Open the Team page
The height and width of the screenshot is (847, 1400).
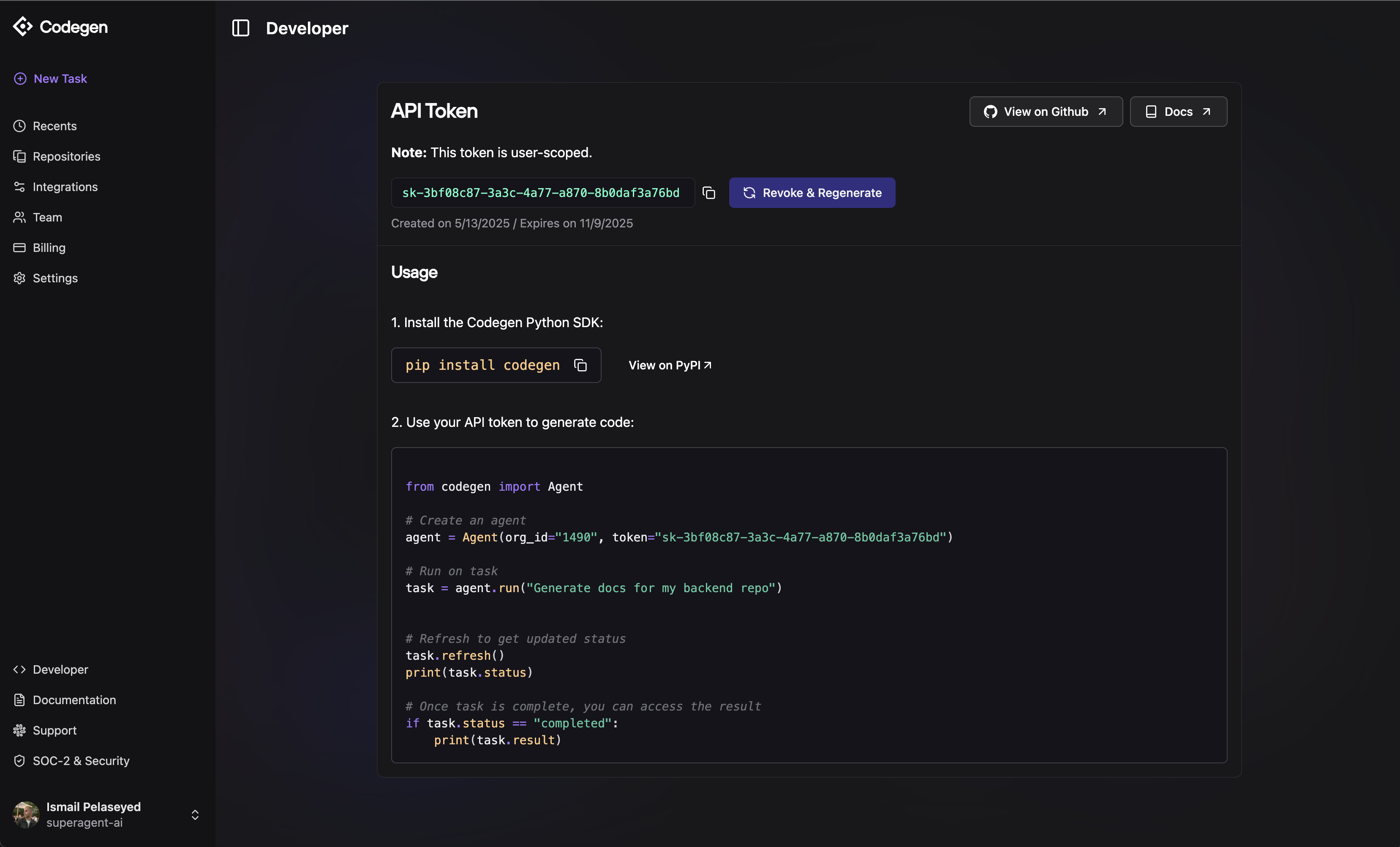47,217
